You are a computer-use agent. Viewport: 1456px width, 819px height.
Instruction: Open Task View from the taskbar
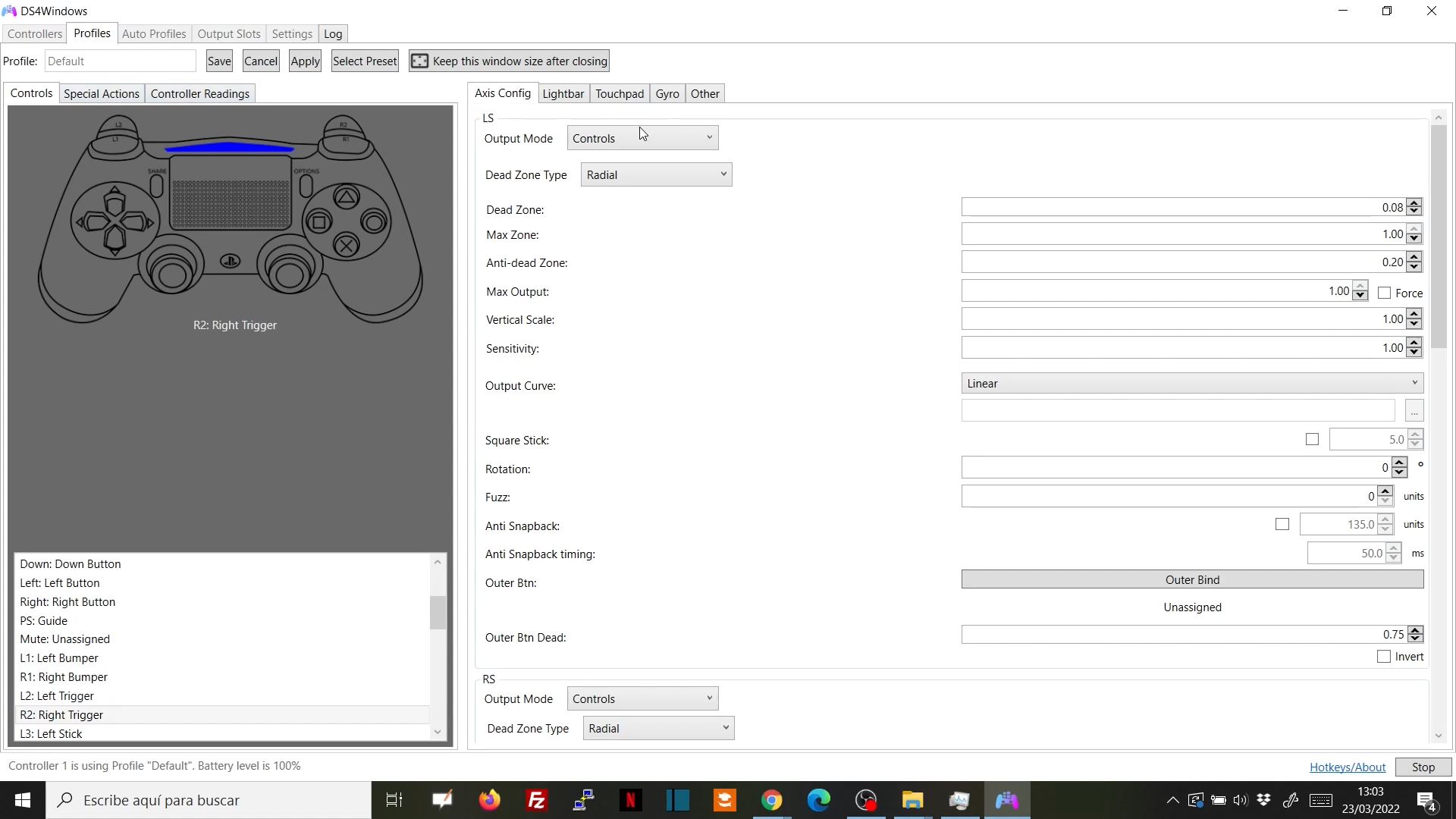(394, 800)
